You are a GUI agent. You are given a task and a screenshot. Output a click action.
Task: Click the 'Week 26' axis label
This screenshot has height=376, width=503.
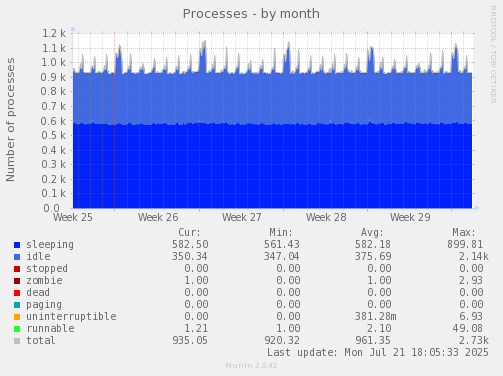[158, 217]
